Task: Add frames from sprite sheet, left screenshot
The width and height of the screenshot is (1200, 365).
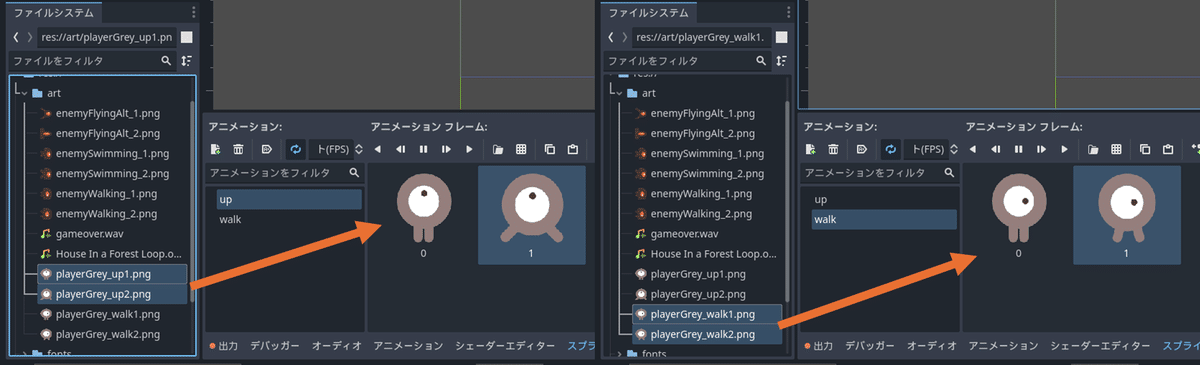Action: point(521,149)
